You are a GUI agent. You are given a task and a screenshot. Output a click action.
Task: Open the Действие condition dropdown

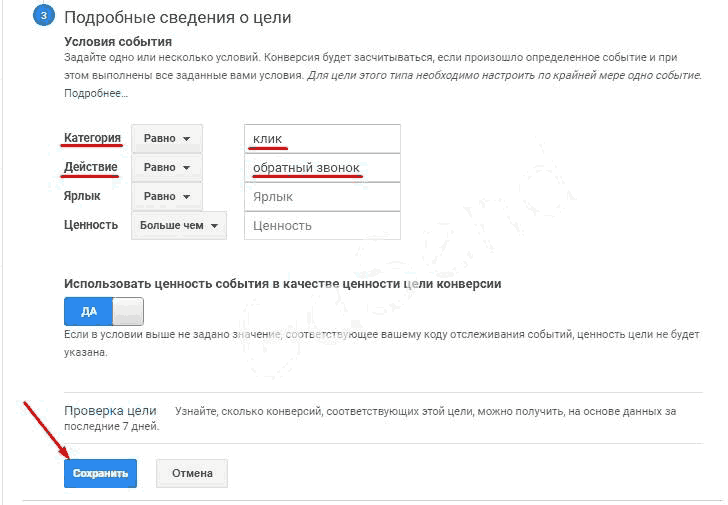[167, 167]
